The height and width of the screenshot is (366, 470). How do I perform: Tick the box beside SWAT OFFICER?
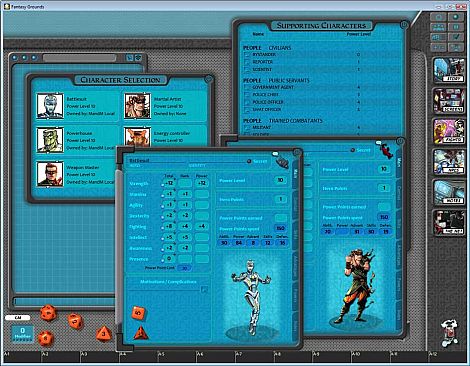click(x=247, y=109)
